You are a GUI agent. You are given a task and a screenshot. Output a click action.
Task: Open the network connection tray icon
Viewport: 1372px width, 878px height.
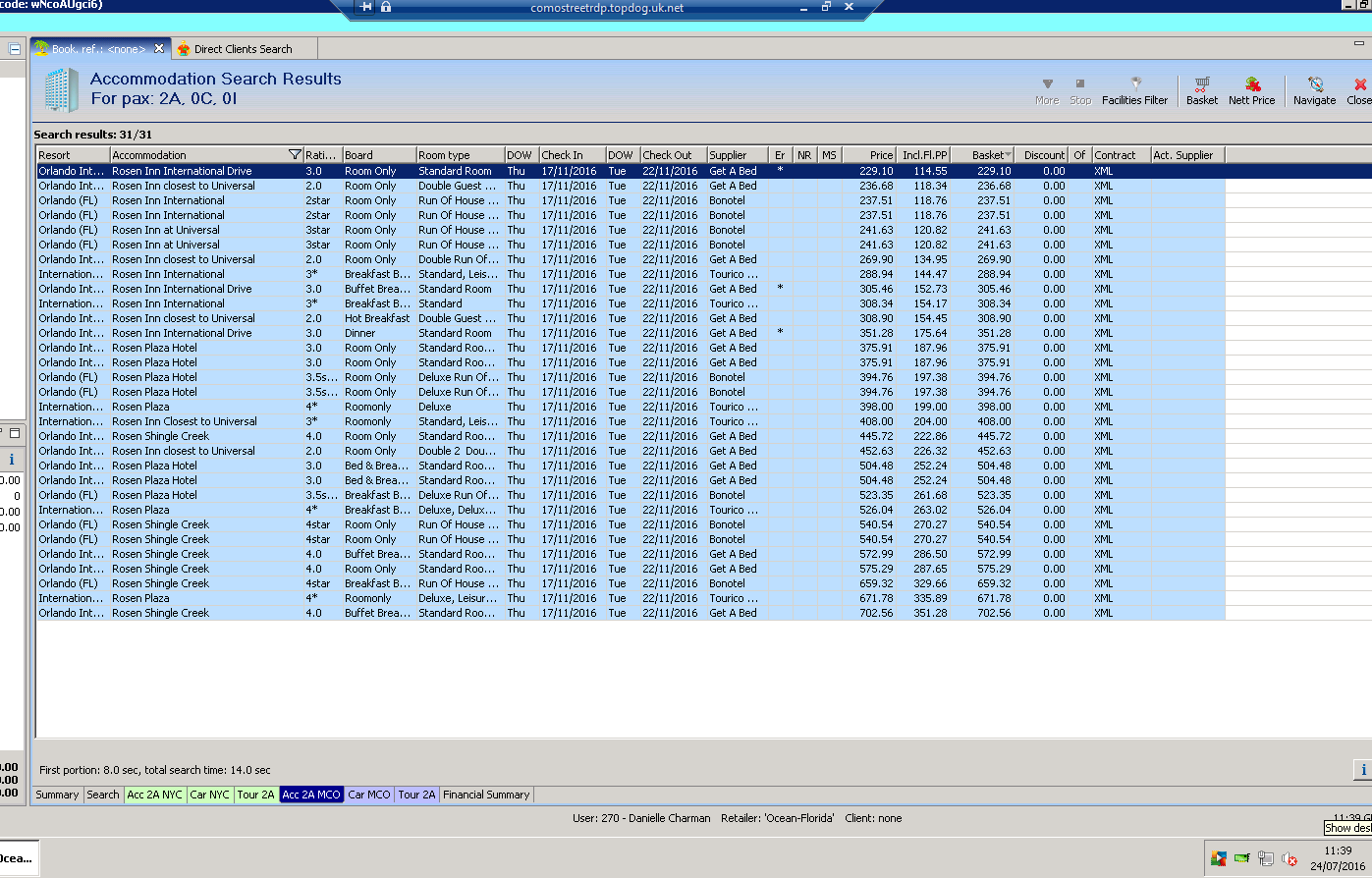pyautogui.click(x=1266, y=859)
